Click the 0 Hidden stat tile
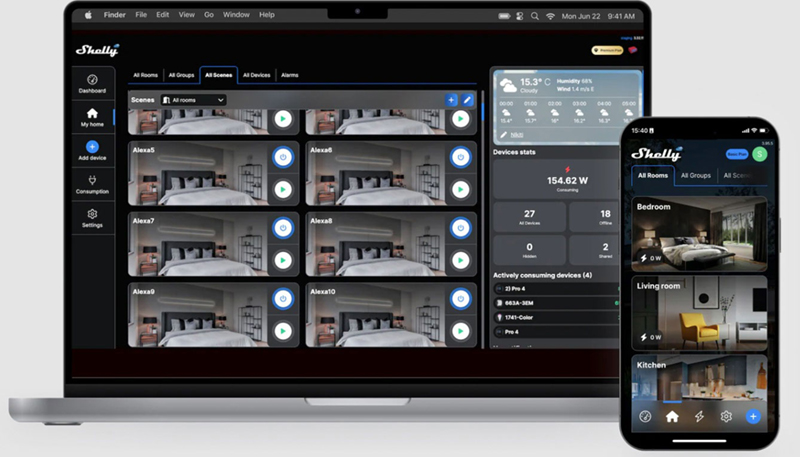 (x=530, y=250)
